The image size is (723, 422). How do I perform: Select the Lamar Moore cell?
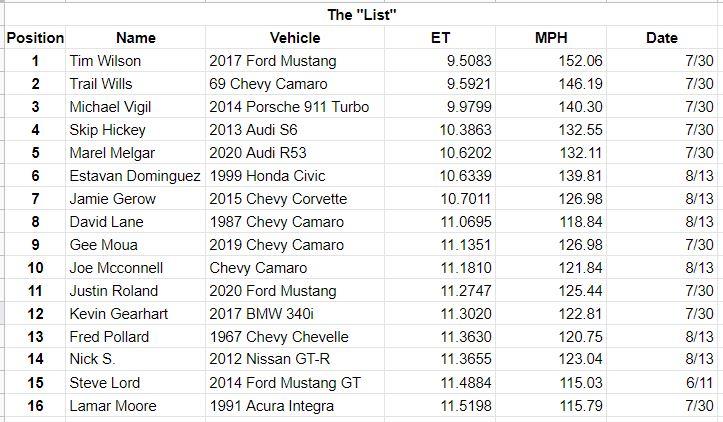point(136,405)
